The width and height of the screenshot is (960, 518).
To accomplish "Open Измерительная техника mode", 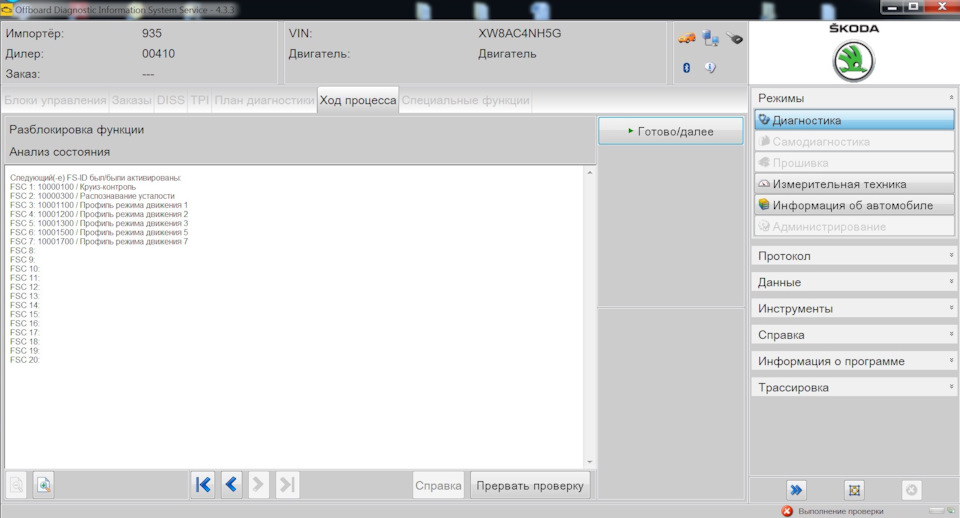I will pyautogui.click(x=854, y=184).
